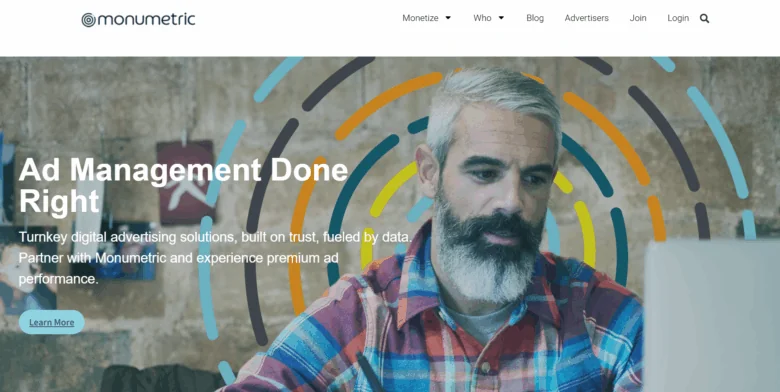
Task: Click the orange arc in ring graphic
Action: coord(388,105)
